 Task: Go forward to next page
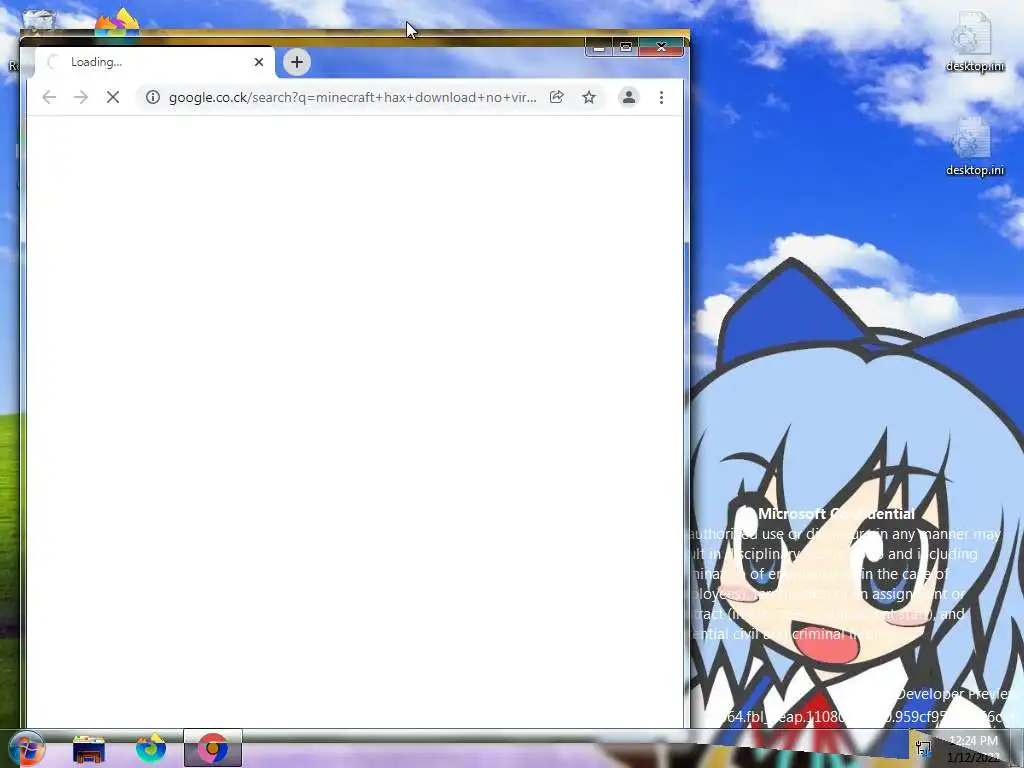click(x=81, y=97)
